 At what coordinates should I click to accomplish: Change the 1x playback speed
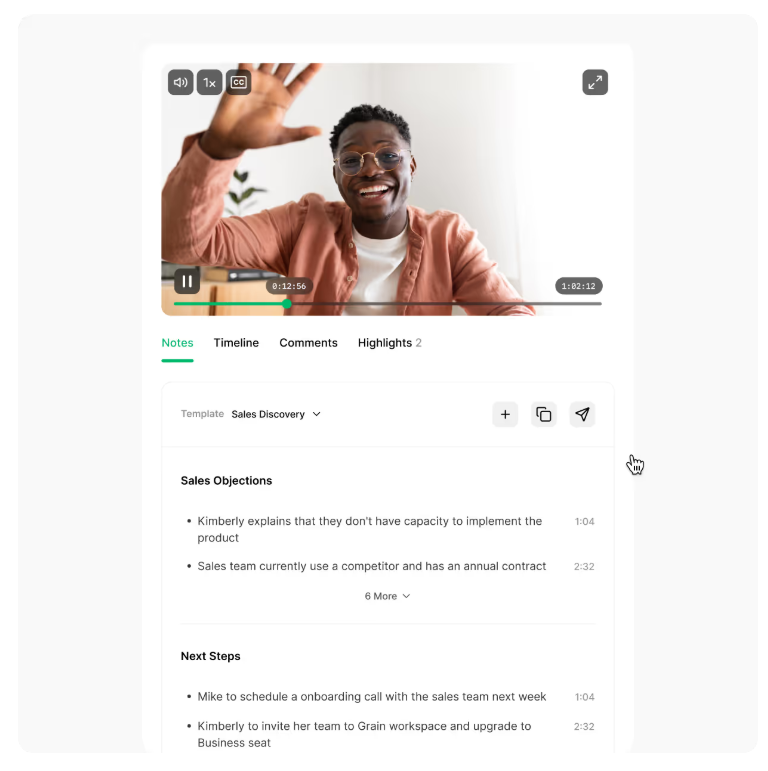click(209, 82)
